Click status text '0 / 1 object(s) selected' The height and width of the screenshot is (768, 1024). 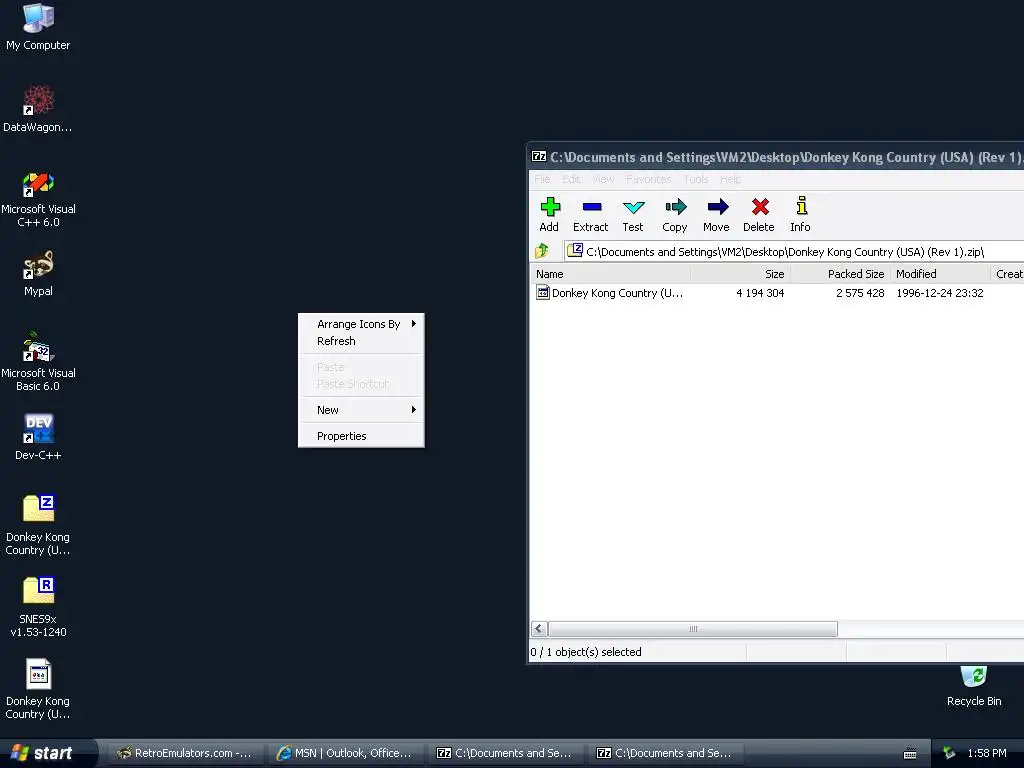pos(586,652)
